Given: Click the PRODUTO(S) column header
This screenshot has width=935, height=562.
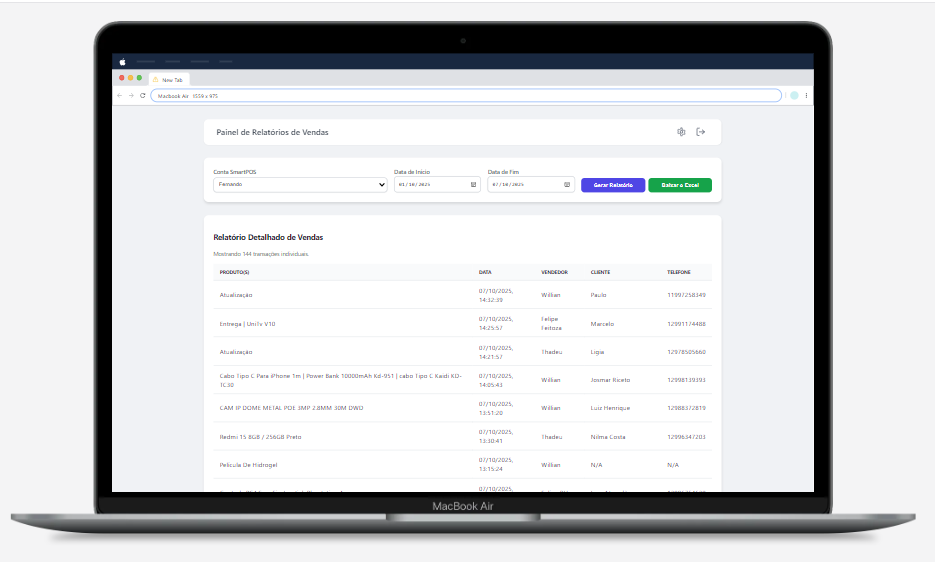Looking at the screenshot, I should coord(234,272).
